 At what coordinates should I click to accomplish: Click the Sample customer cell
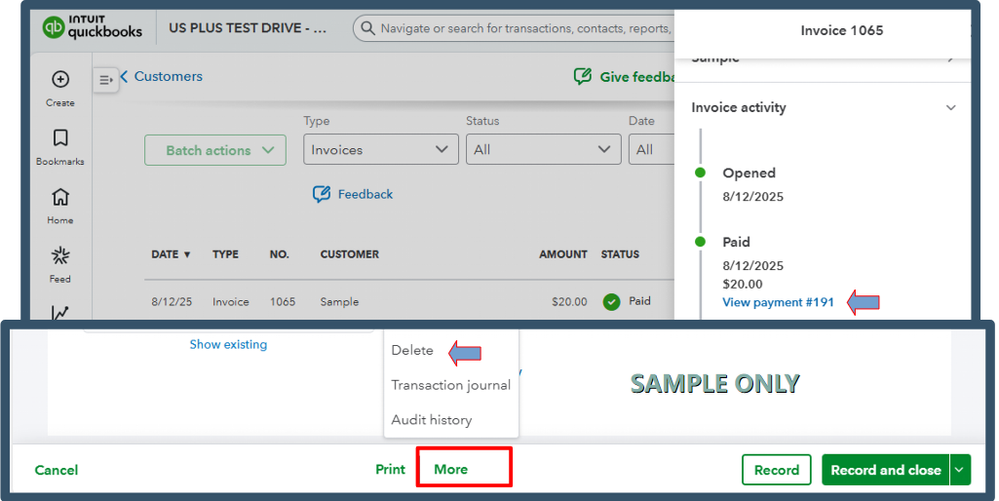pos(340,301)
